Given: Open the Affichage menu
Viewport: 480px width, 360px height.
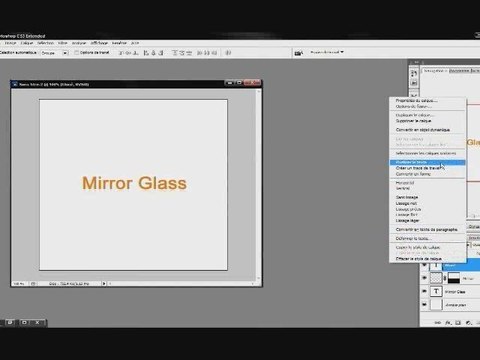Looking at the screenshot, I should click(99, 43).
